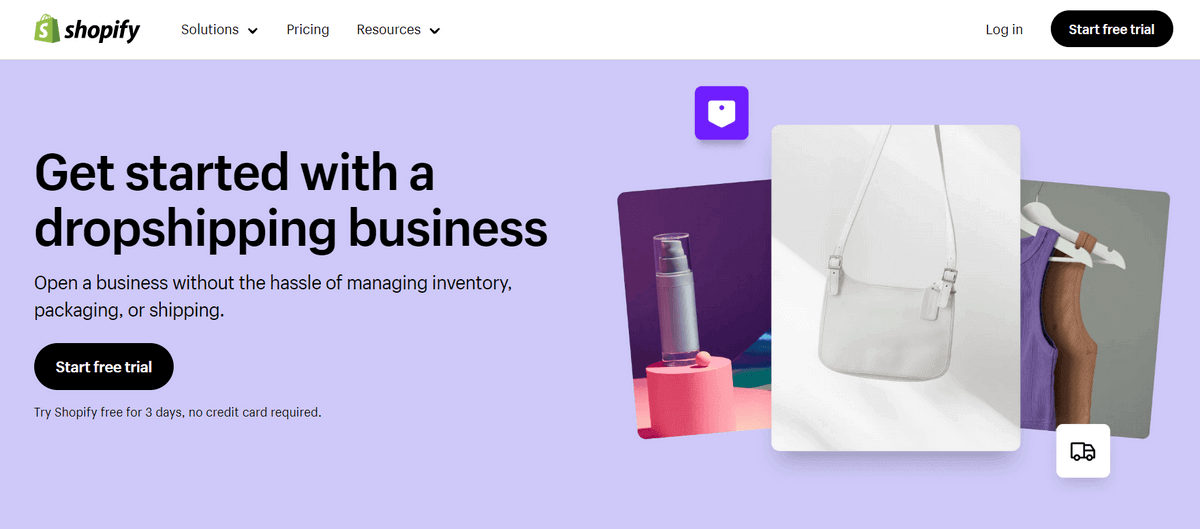
Task: Click the managing inventory description paragraph
Action: (273, 297)
